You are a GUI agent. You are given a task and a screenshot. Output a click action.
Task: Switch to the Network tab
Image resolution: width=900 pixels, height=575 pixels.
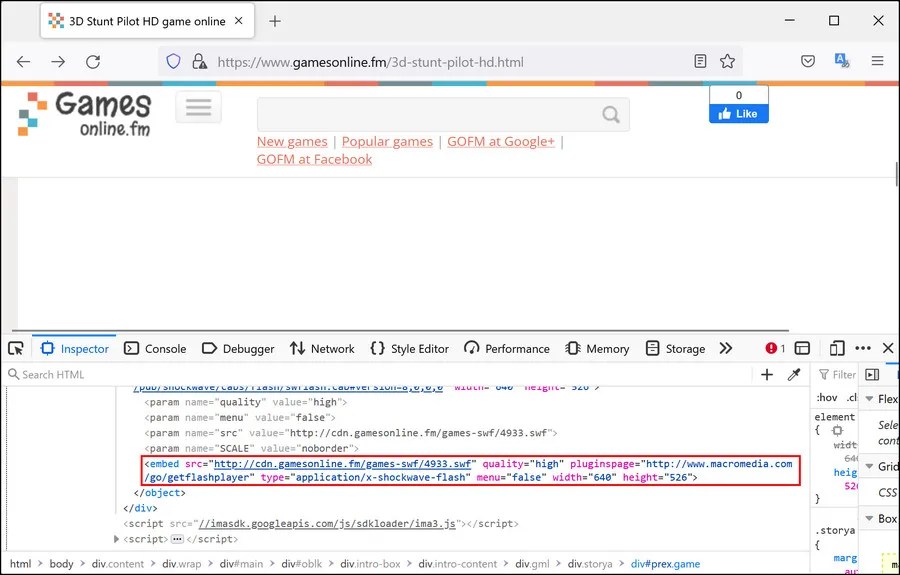pos(322,348)
